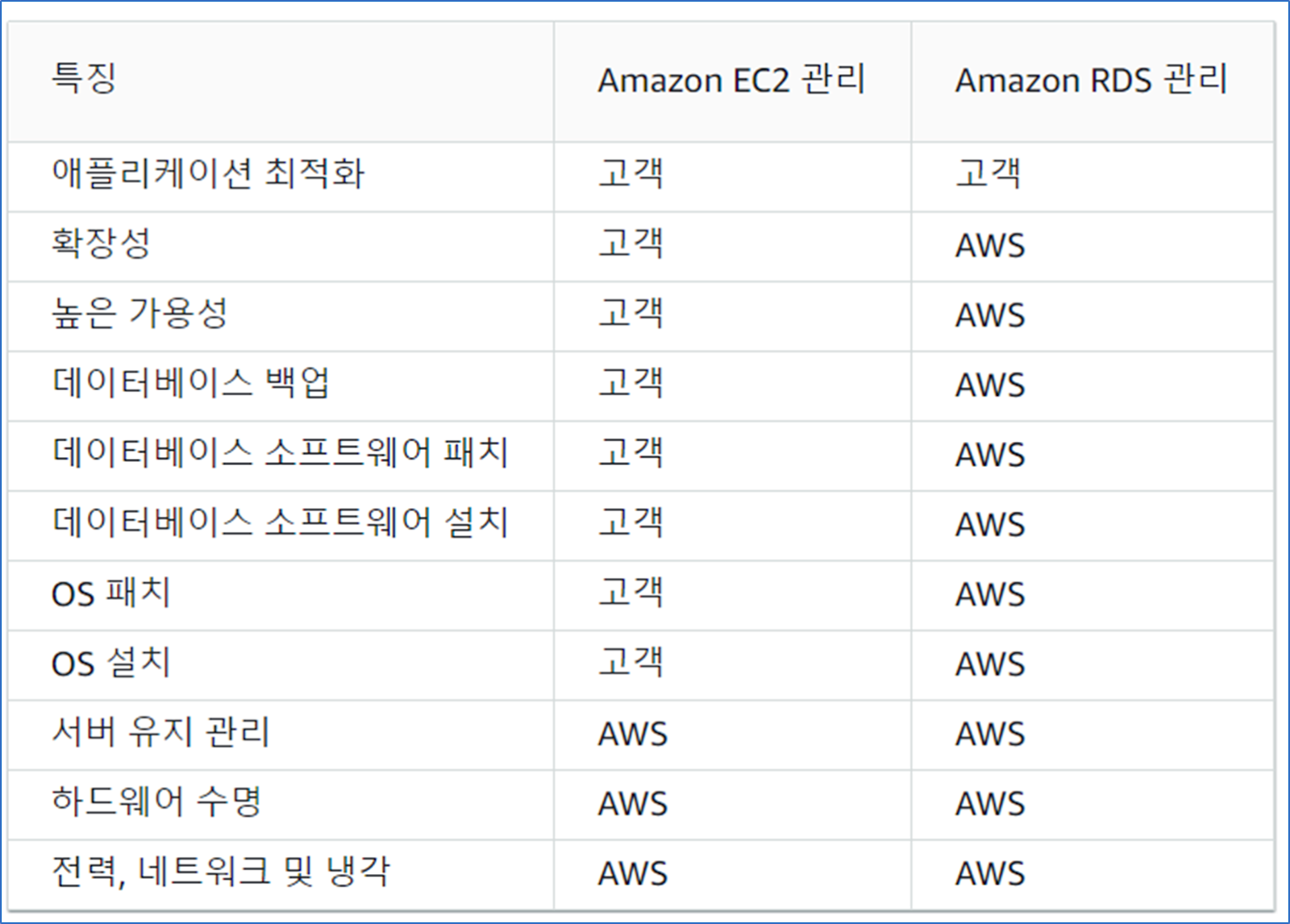The image size is (1290, 924).
Task: Click the 애플리케이션 최적화 row label
Action: pos(208,173)
